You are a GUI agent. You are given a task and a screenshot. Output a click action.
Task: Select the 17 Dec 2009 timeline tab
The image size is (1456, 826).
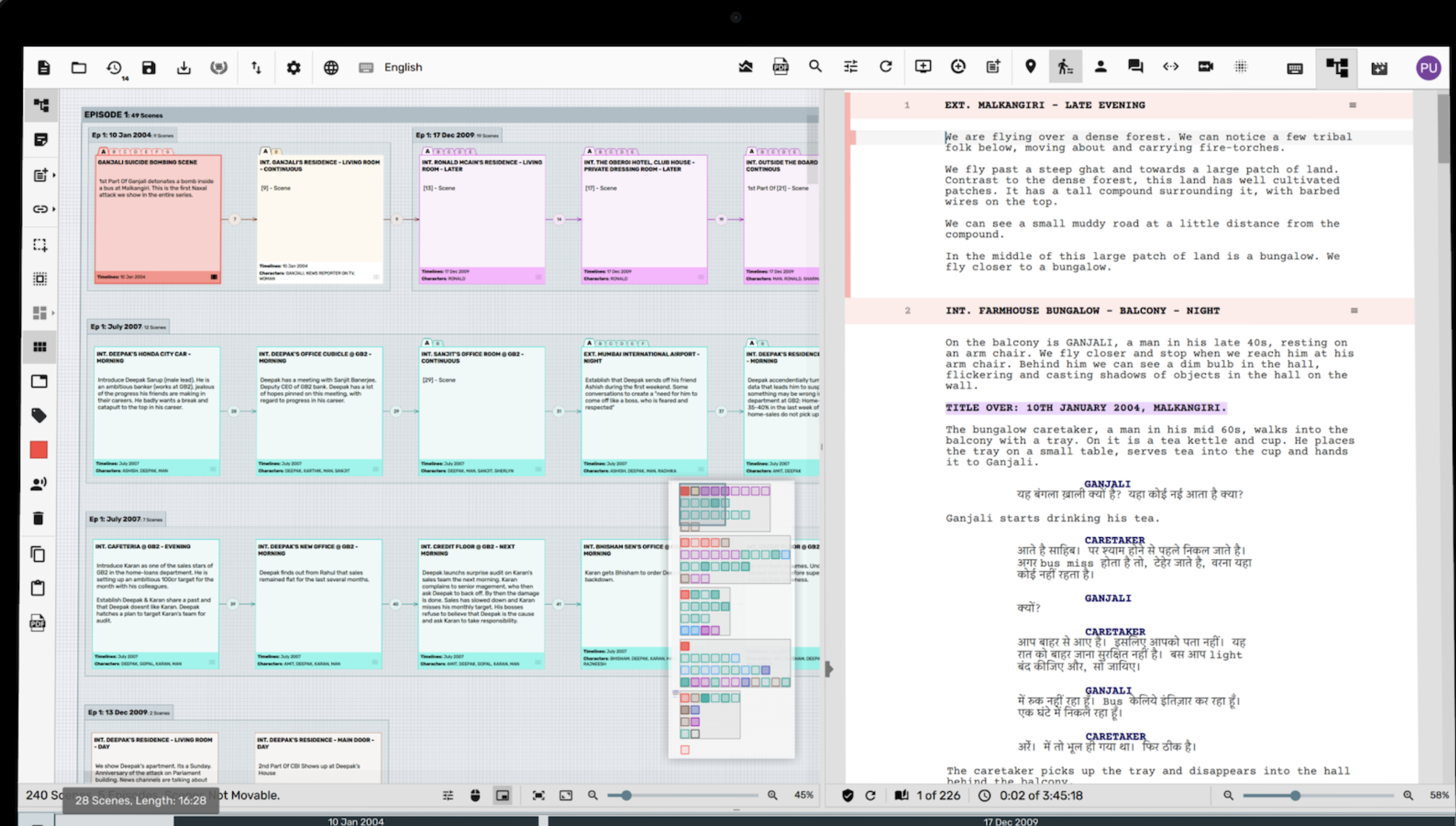pos(1010,821)
